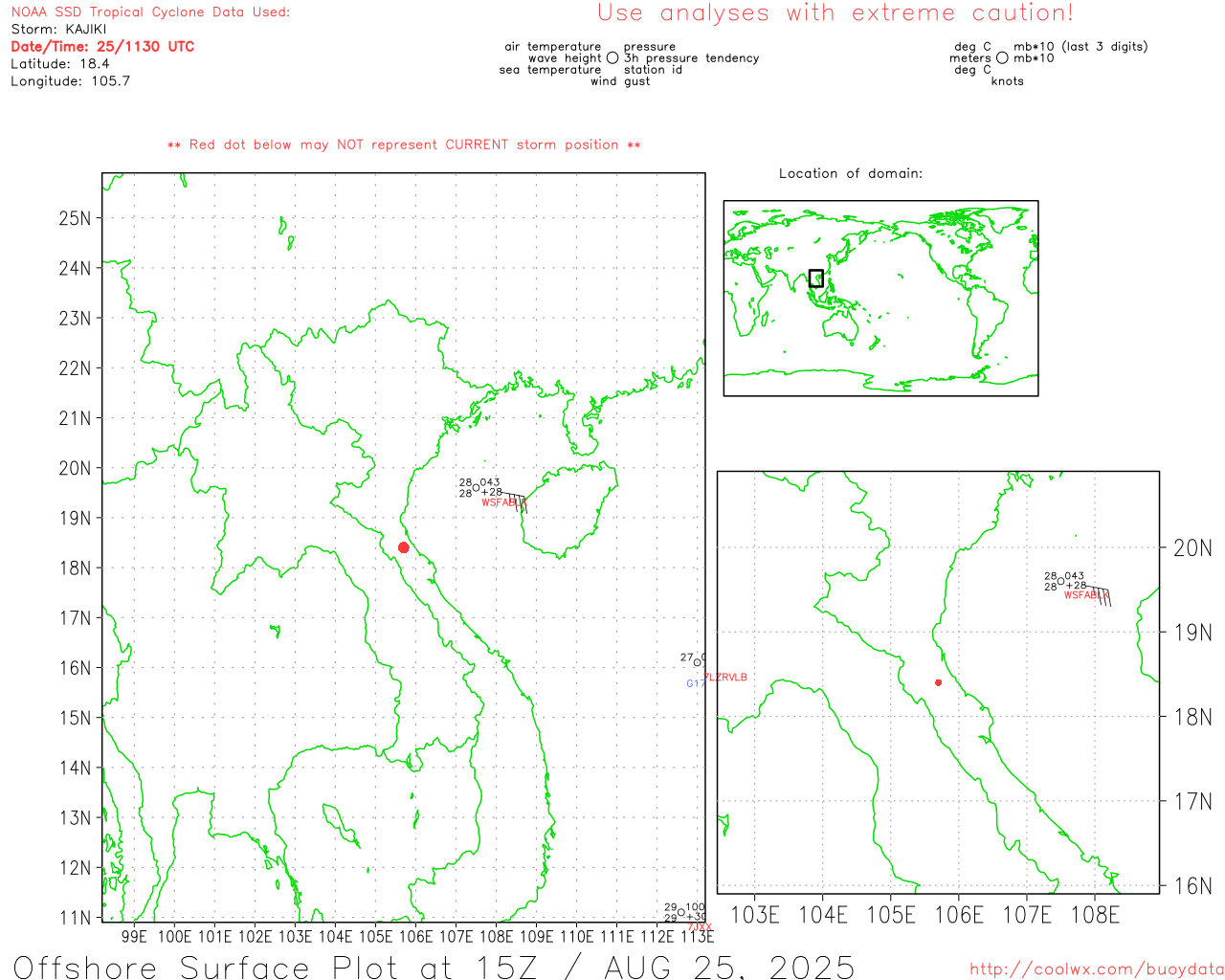Click 'mb*10 (last 3 digits)' units label
Viewport: 1225px width, 980px height.
1080,47
